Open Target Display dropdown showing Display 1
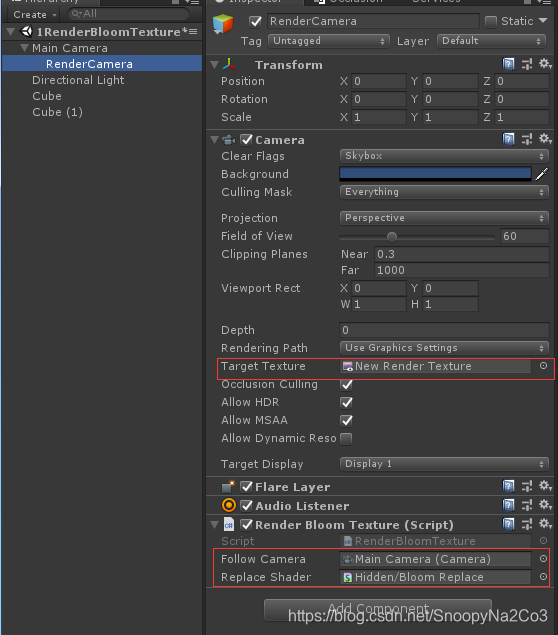 coord(444,464)
